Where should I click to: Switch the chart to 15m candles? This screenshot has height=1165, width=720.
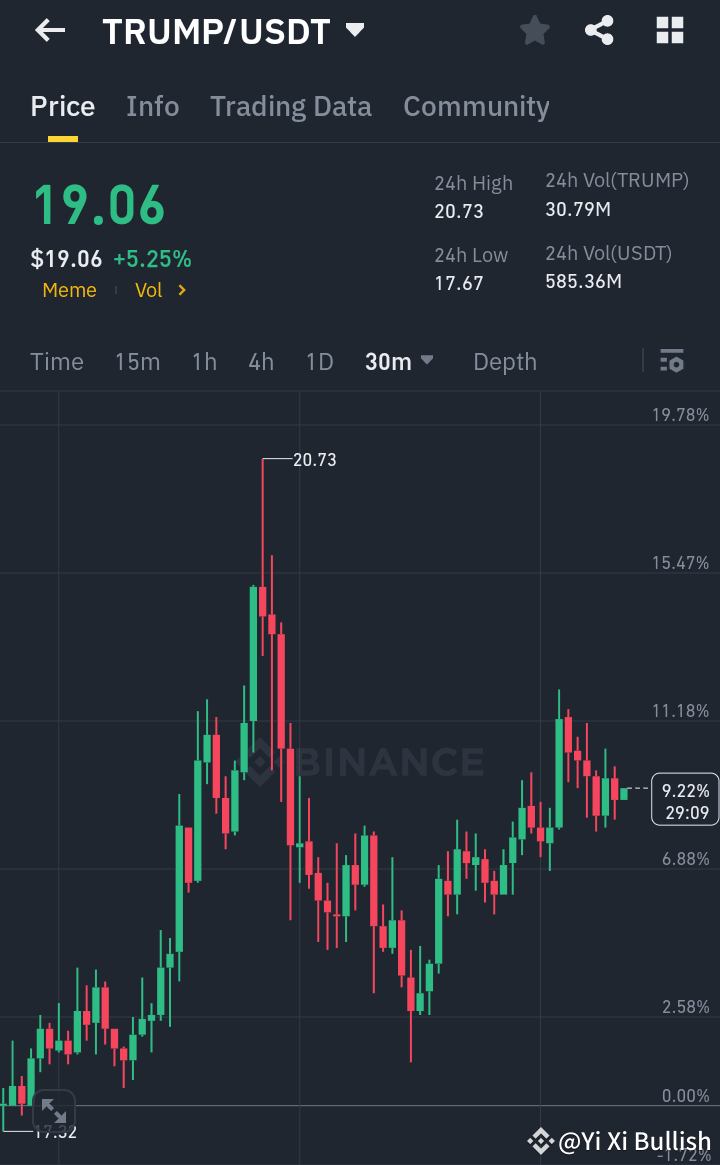click(137, 362)
